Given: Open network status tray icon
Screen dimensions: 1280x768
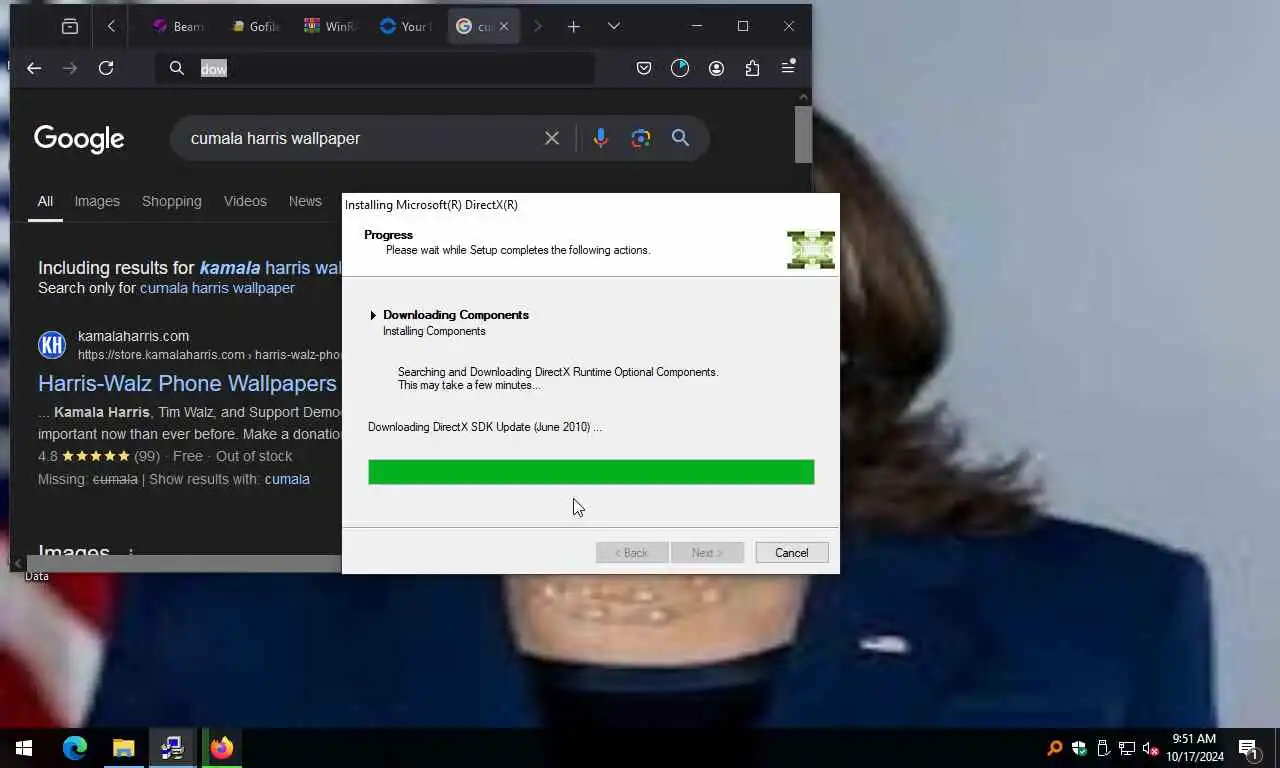Looking at the screenshot, I should click(1127, 748).
